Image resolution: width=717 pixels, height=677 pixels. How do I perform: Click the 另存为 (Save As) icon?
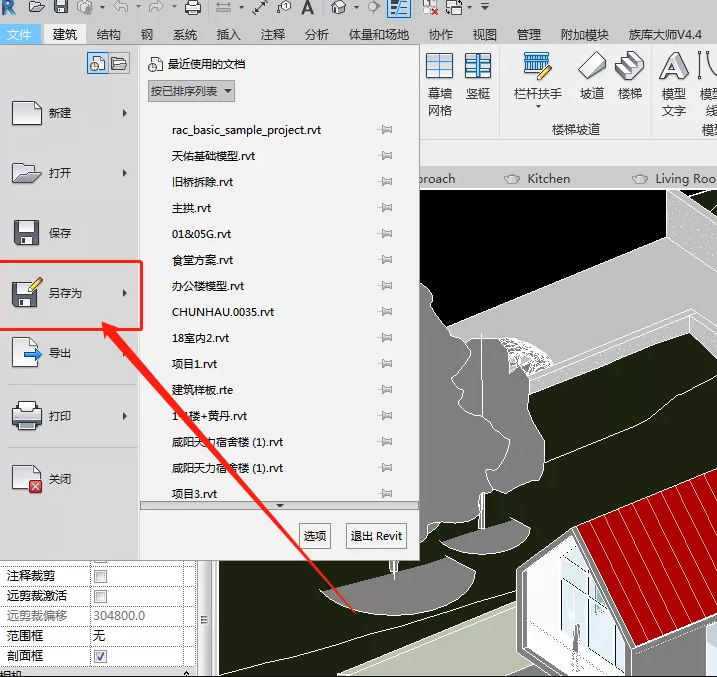(27, 292)
